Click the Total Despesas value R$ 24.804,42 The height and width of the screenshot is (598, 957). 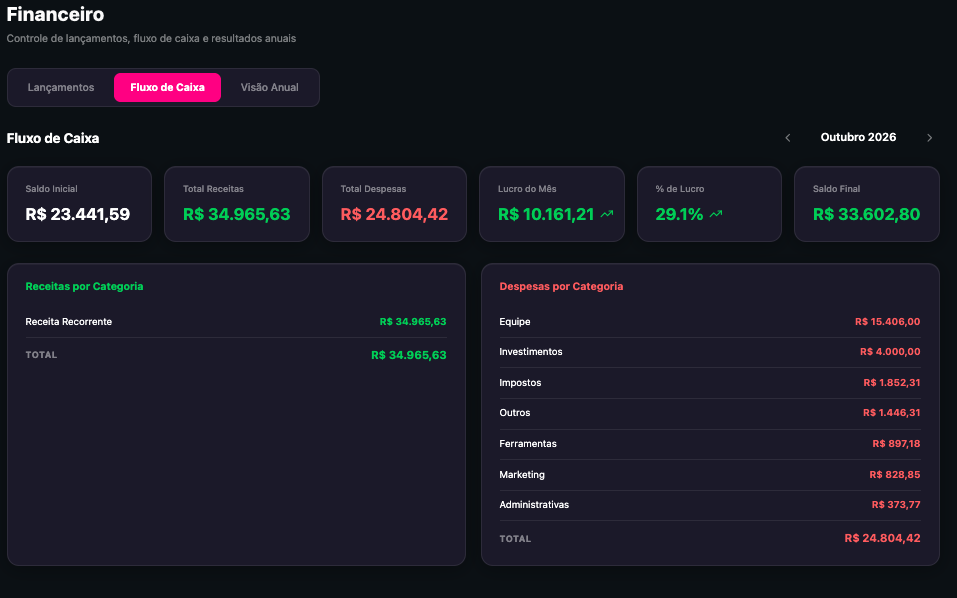394,214
